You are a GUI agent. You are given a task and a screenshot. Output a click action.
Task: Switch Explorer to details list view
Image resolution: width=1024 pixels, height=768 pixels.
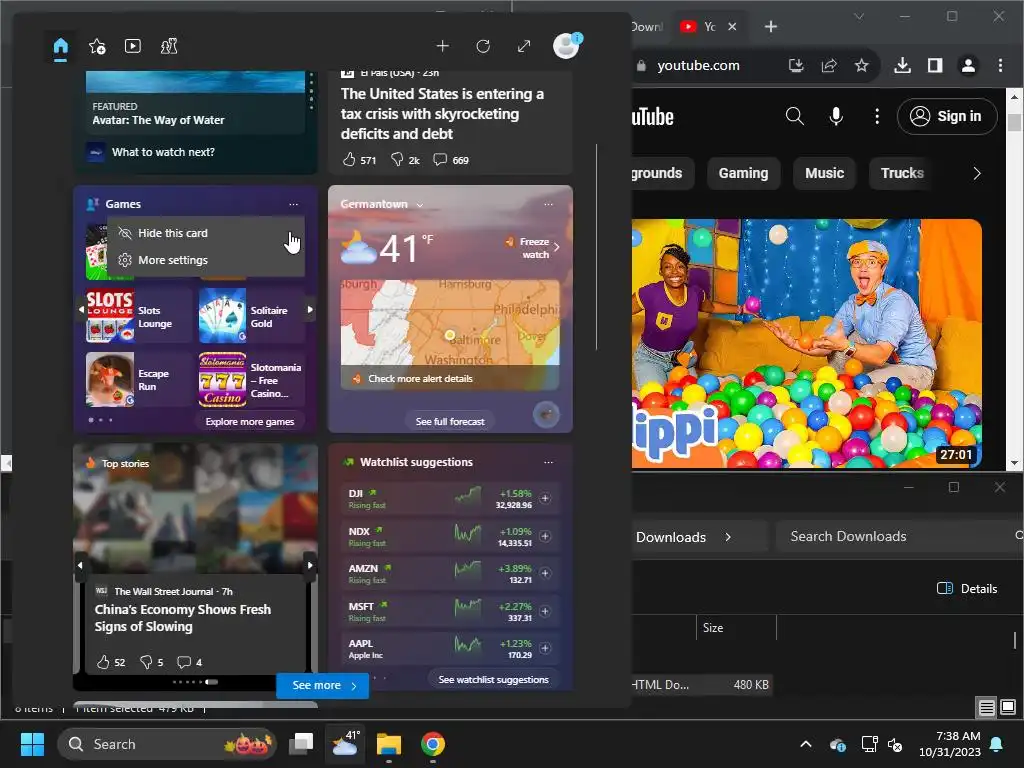pos(987,707)
